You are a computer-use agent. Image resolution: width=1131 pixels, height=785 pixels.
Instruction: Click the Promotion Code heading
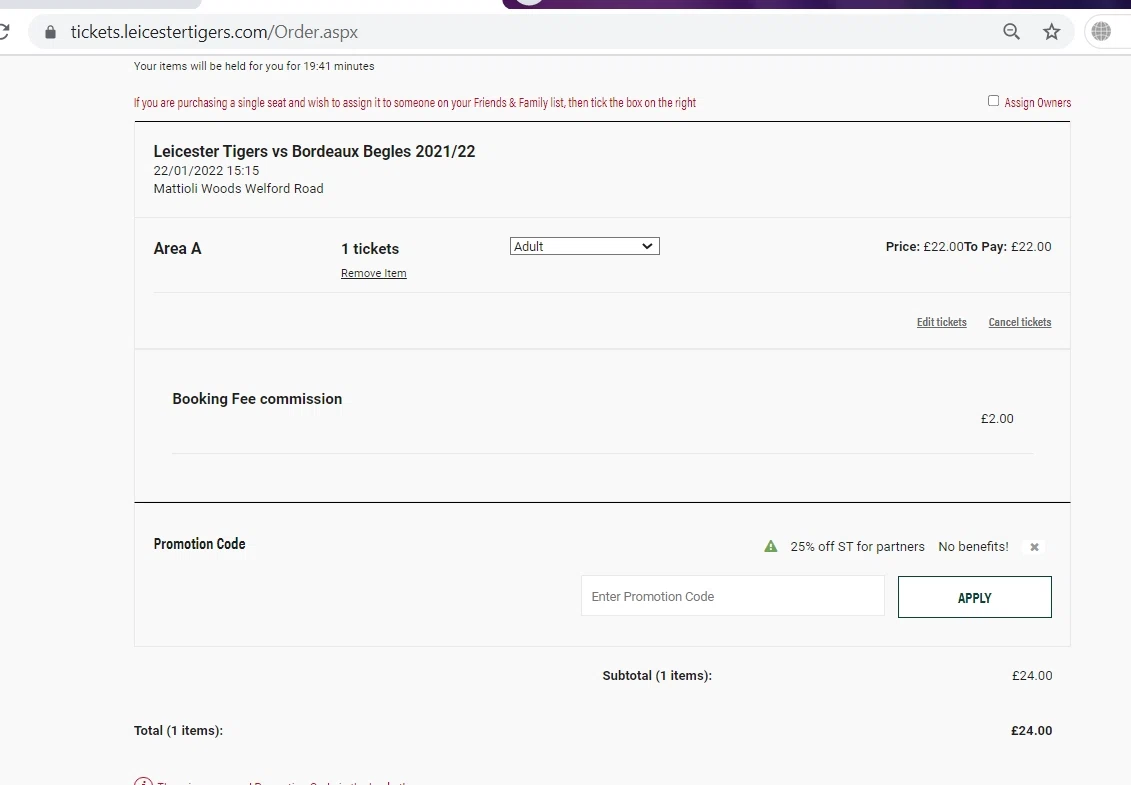pyautogui.click(x=199, y=544)
